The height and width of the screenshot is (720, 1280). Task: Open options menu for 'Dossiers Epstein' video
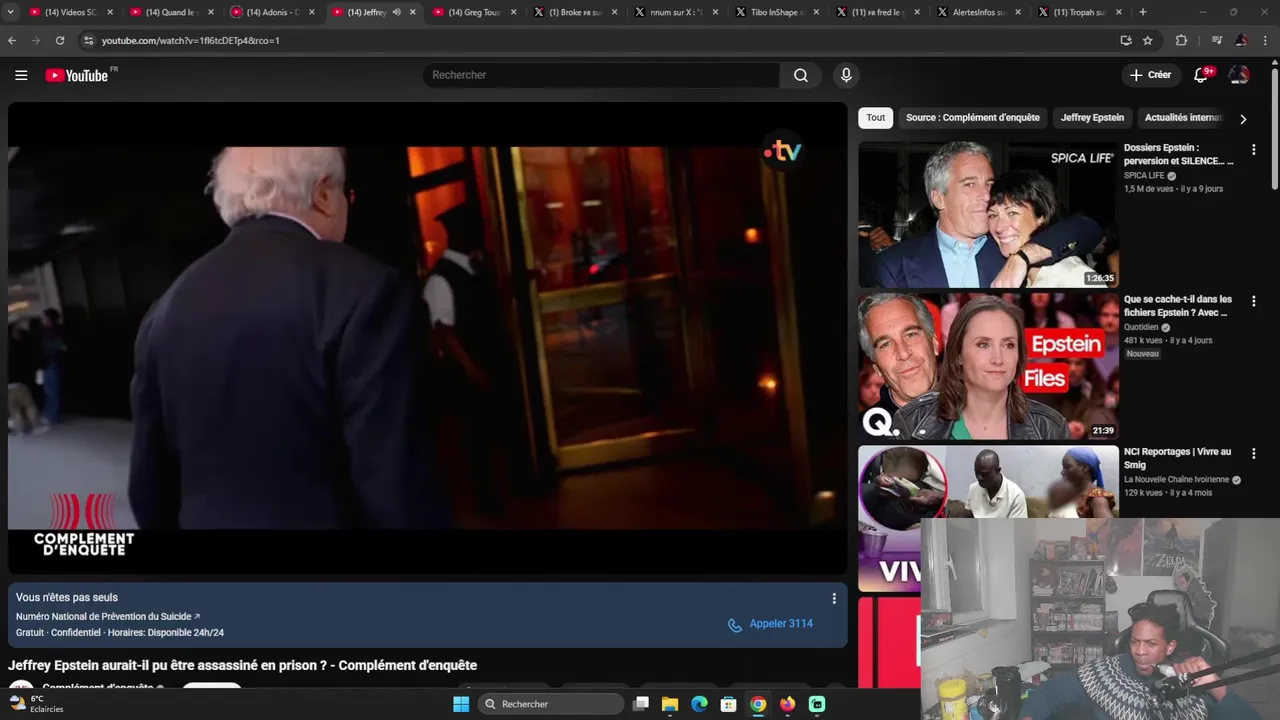(x=1253, y=150)
